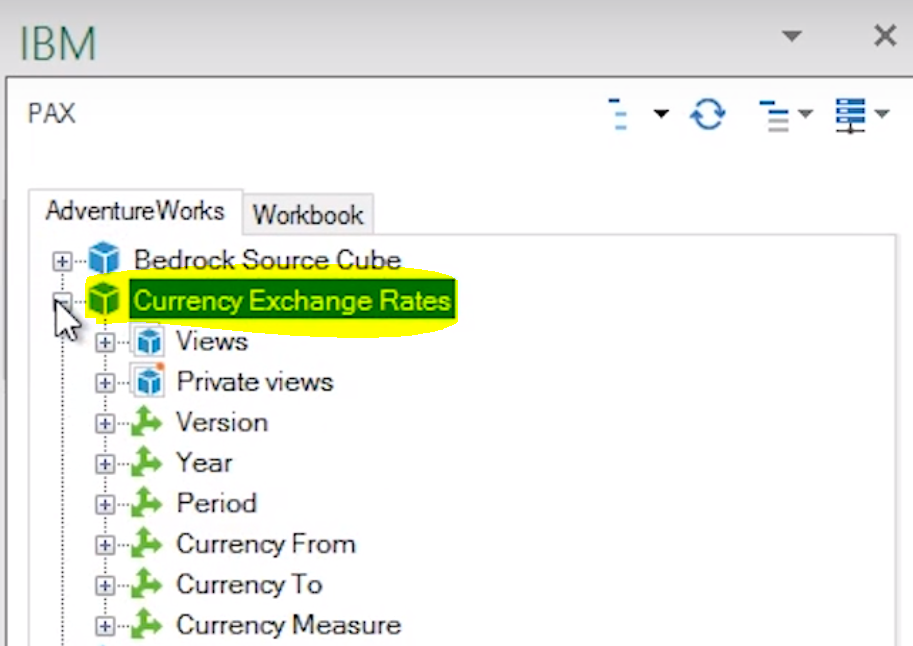The width and height of the screenshot is (913, 646).
Task: Select the Views label
Action: (212, 341)
